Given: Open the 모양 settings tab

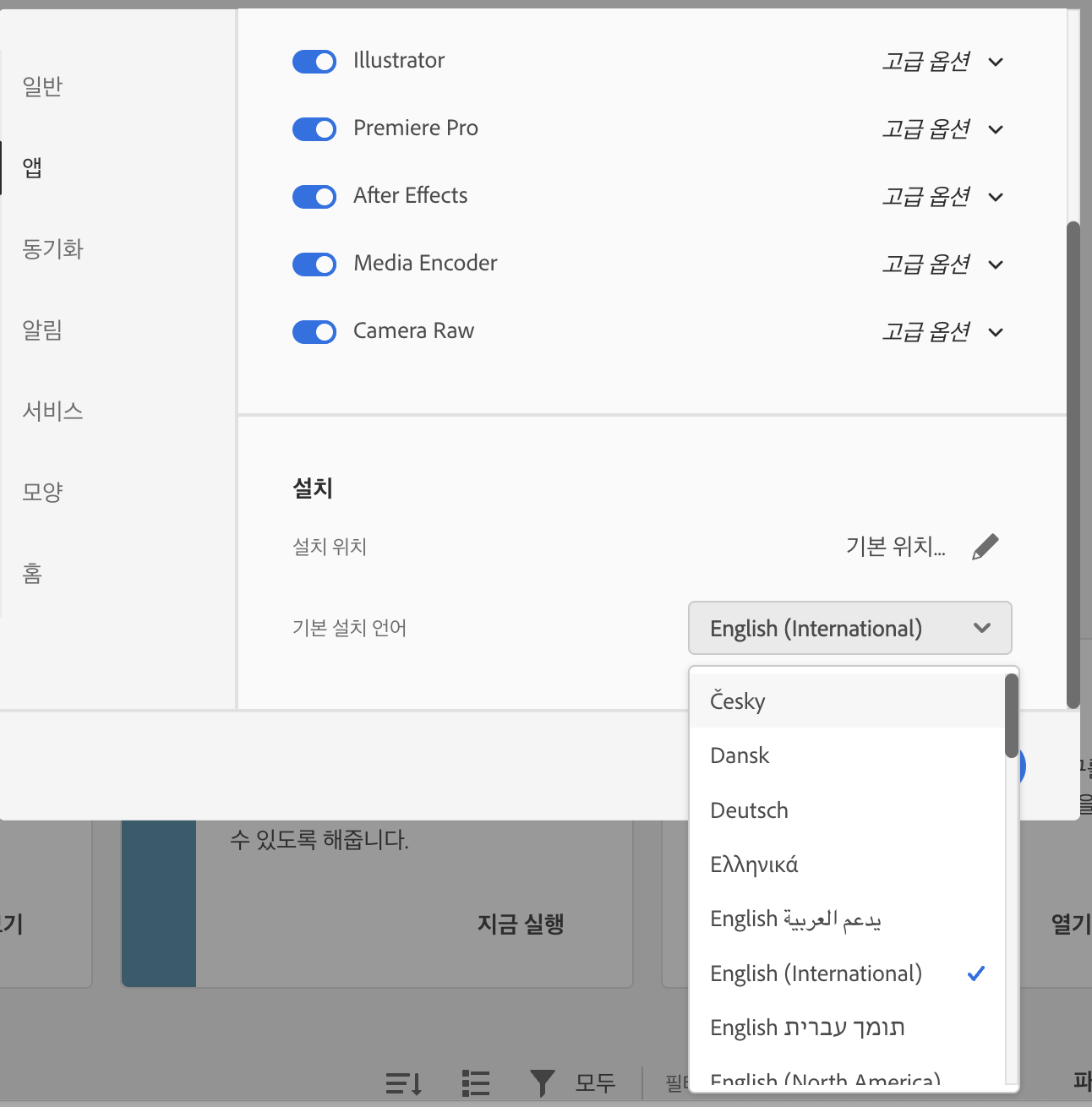Looking at the screenshot, I should click(x=42, y=492).
